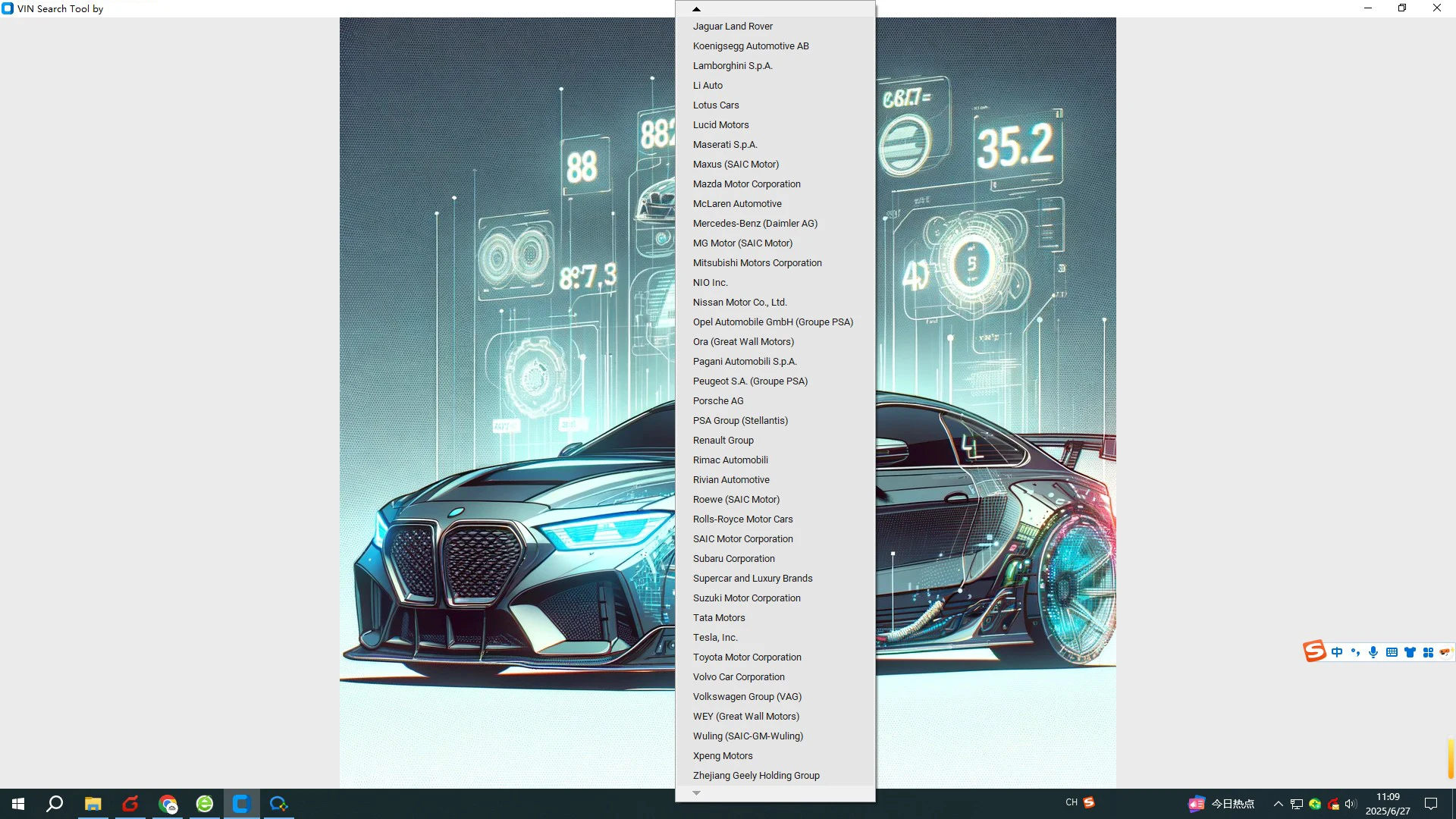Click the CH language indicator in the tray

[1072, 802]
